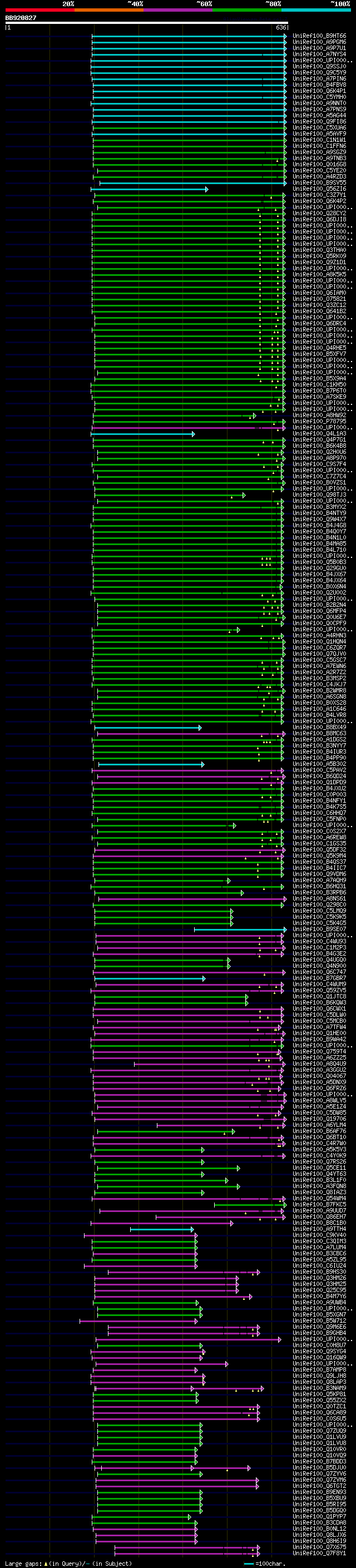Screen dimensions: 356x1568
Task: Open hit UniRef100_A7NYS4
Action: 319,55
